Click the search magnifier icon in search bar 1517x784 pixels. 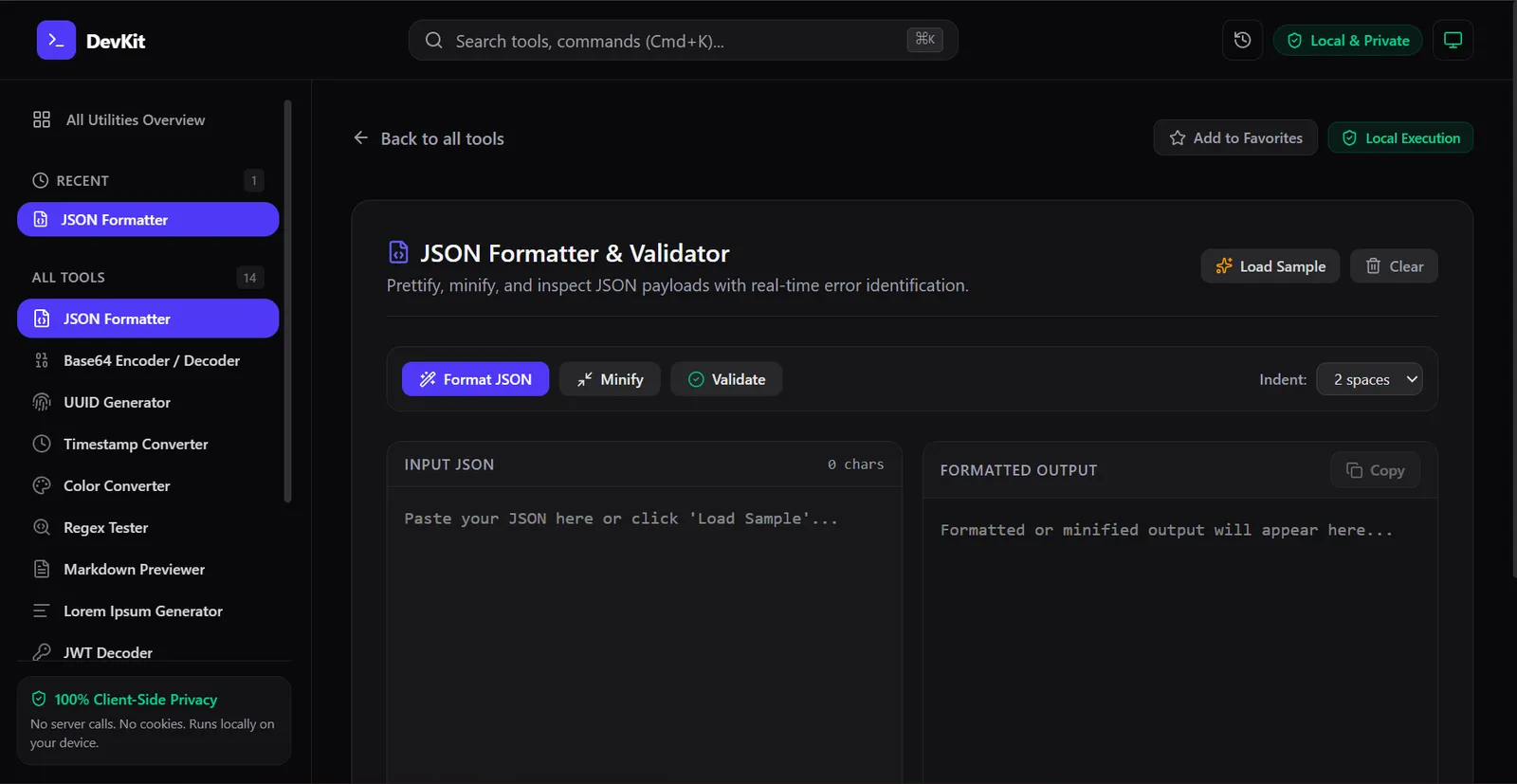click(x=433, y=40)
